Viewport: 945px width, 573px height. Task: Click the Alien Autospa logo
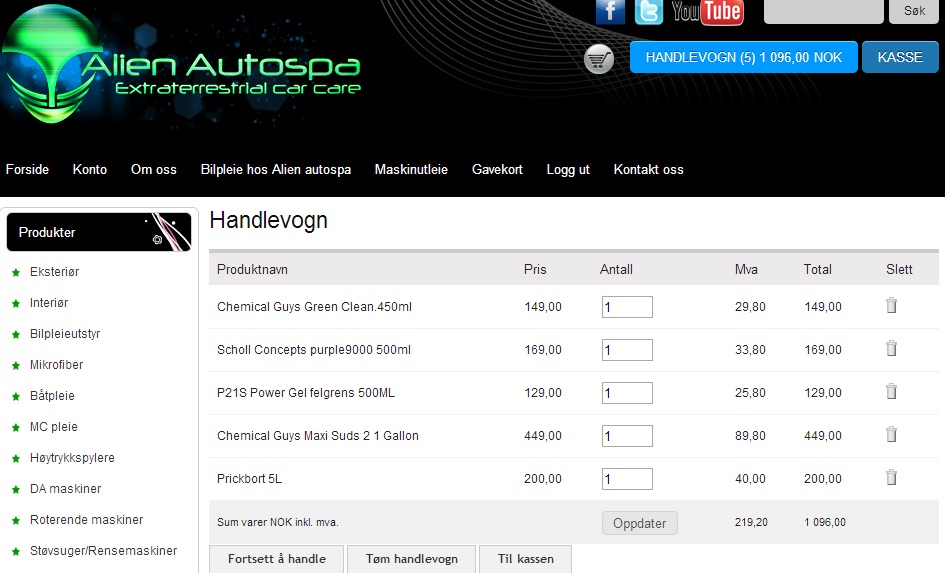(181, 65)
